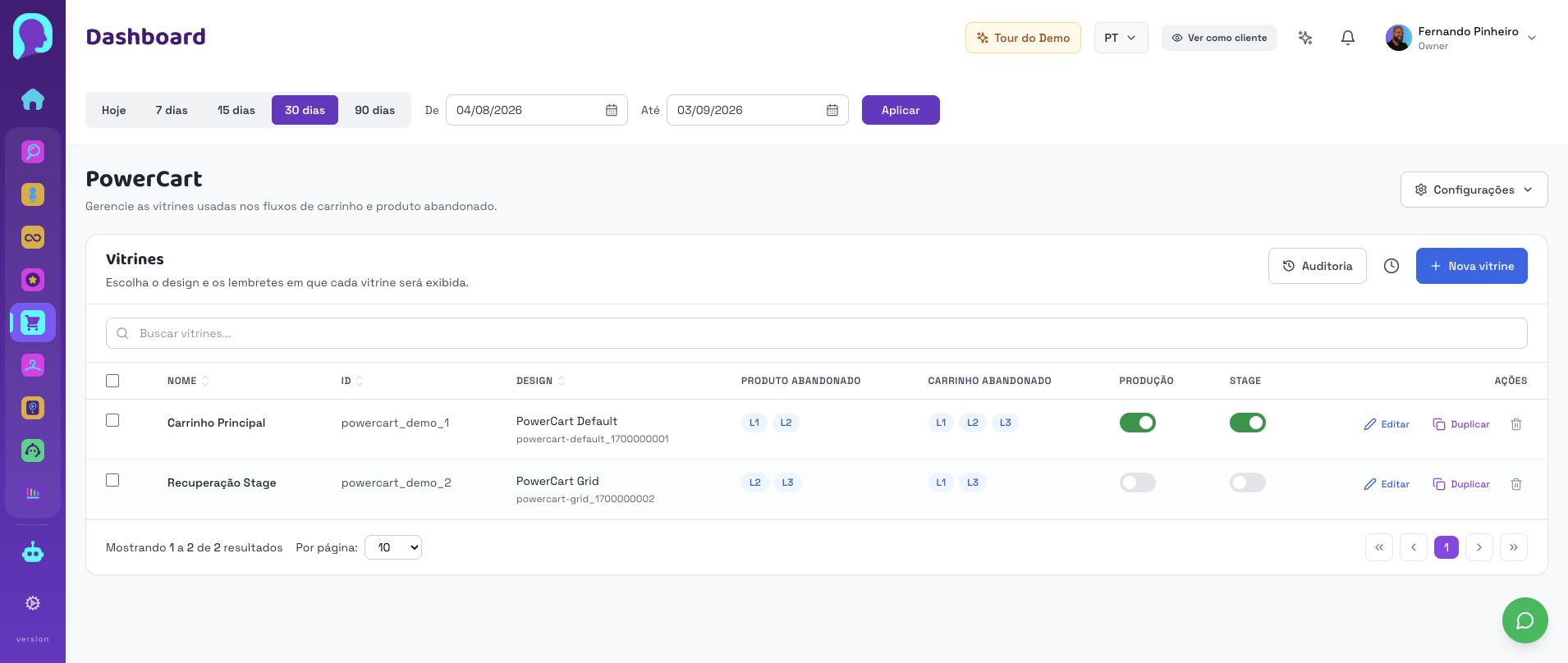Viewport: 1568px width, 663px height.
Task: Open the PT language dropdown
Action: coord(1121,38)
